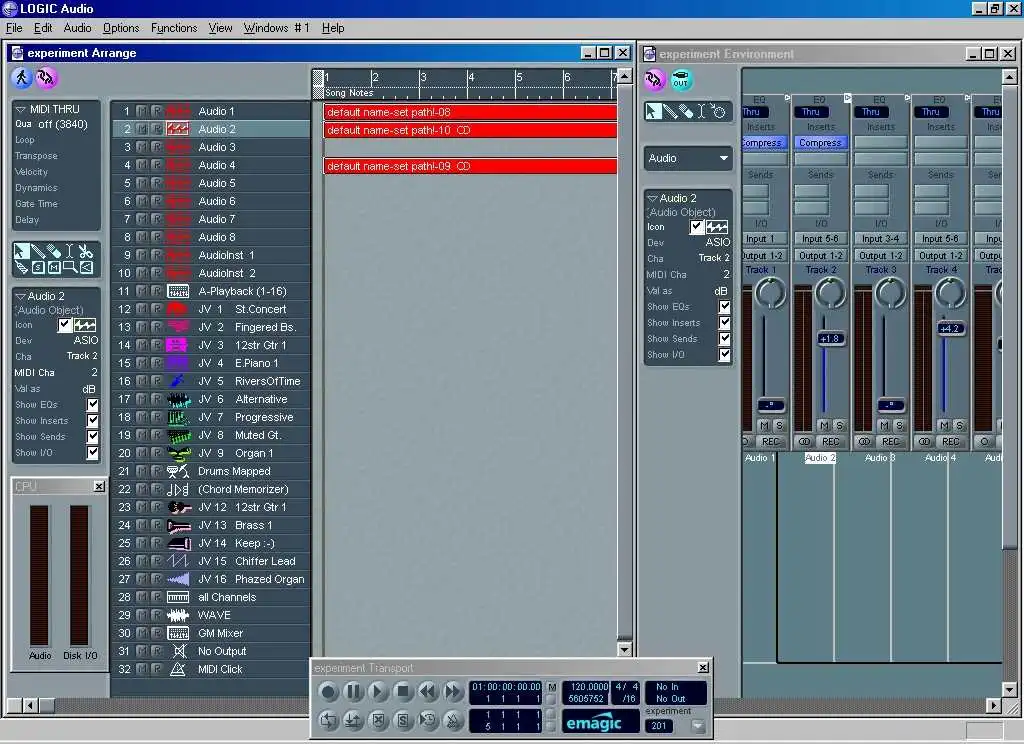1024x744 pixels.
Task: Select the Eraser tool in the Environment toolbox
Action: [686, 111]
